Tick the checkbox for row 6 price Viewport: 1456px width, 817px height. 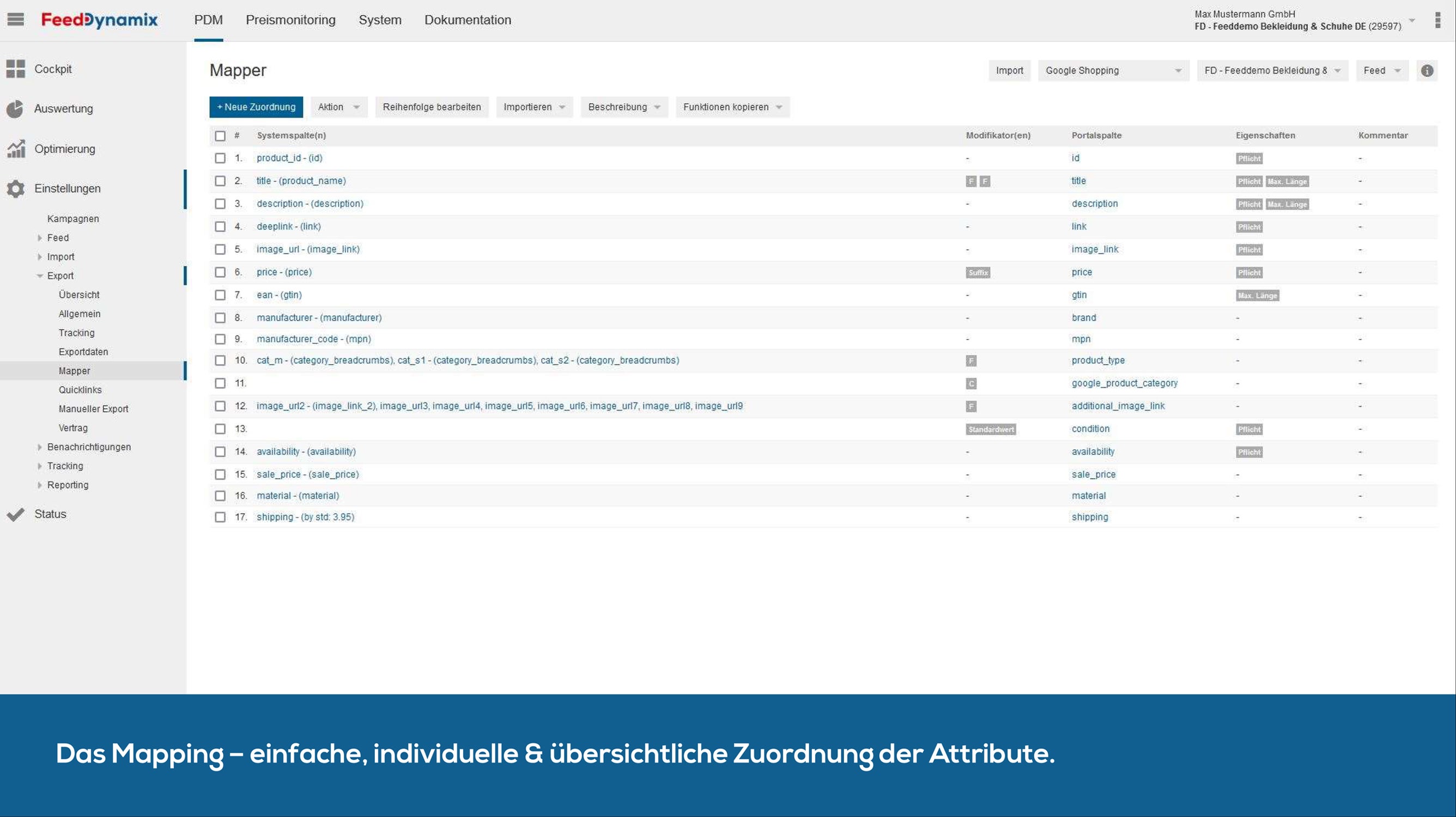220,272
